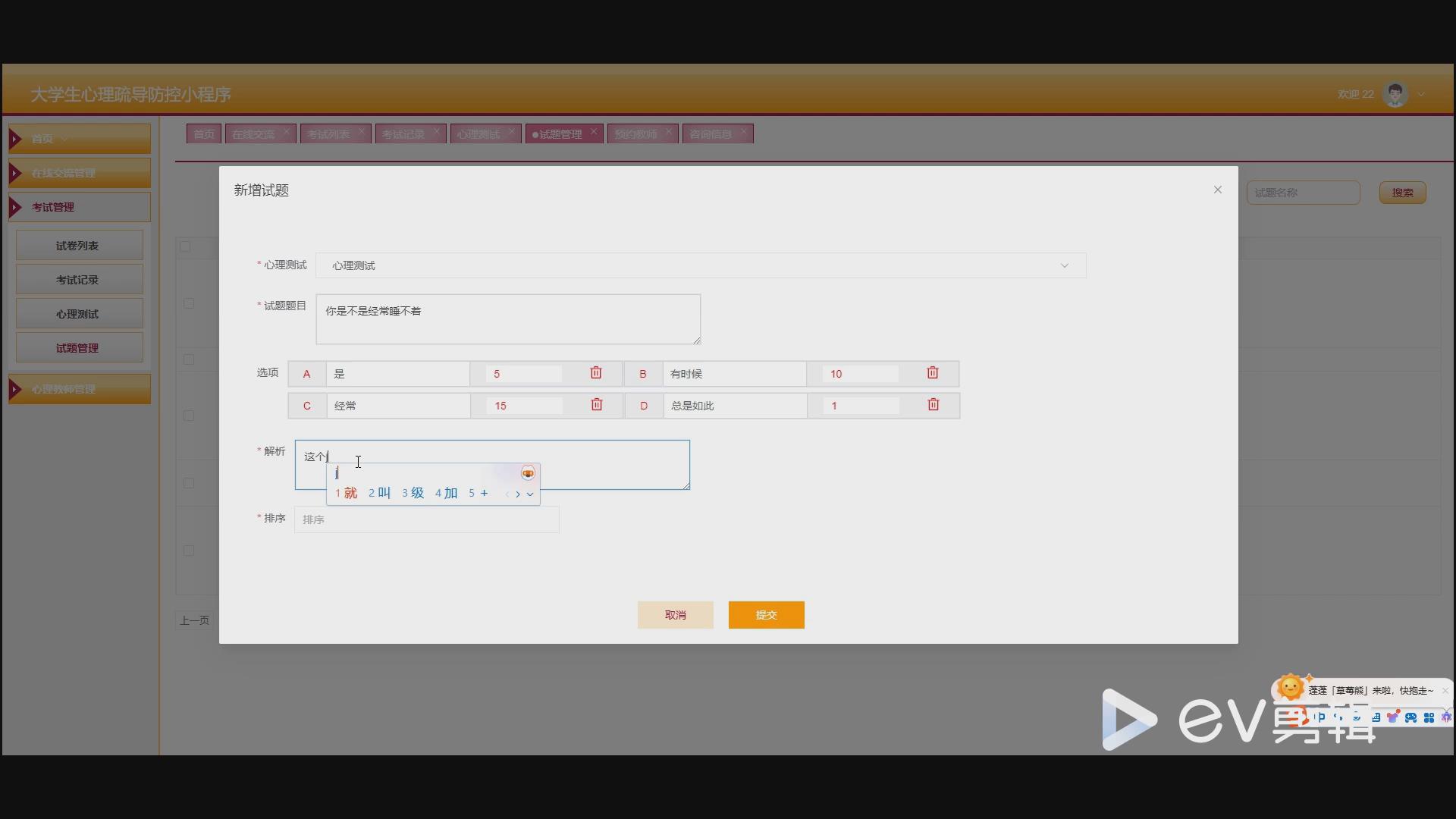The image size is (1456, 819).
Task: Dismiss the 草莓熊 promotion popup
Action: click(1445, 690)
